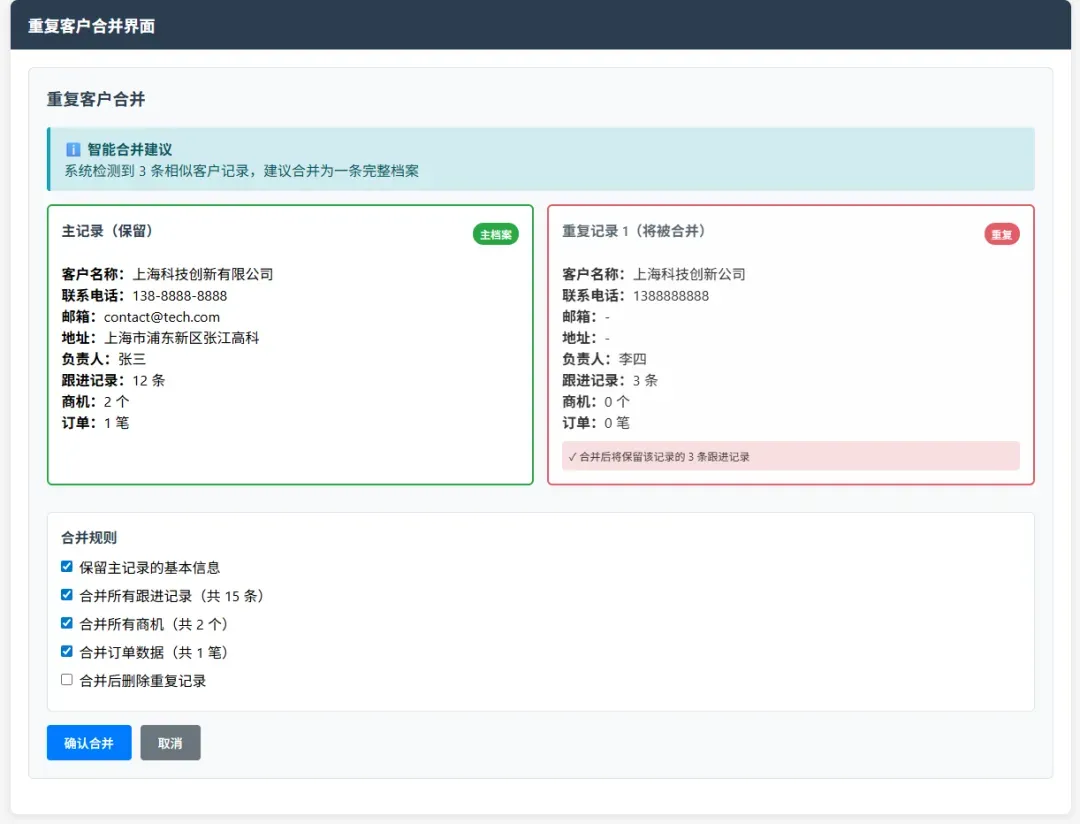
Task: Click the green 主档案 badge
Action: [495, 235]
